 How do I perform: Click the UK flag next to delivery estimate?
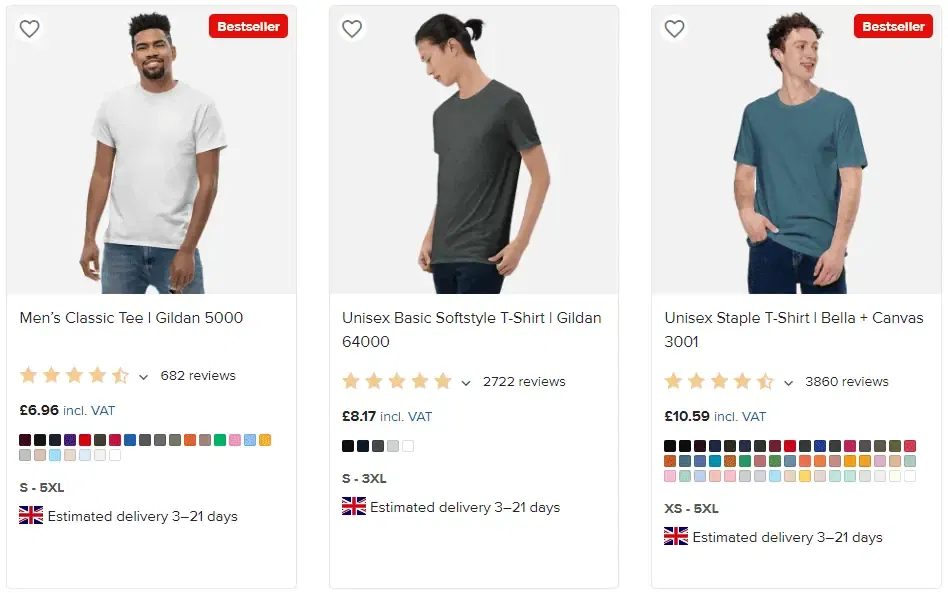32,516
